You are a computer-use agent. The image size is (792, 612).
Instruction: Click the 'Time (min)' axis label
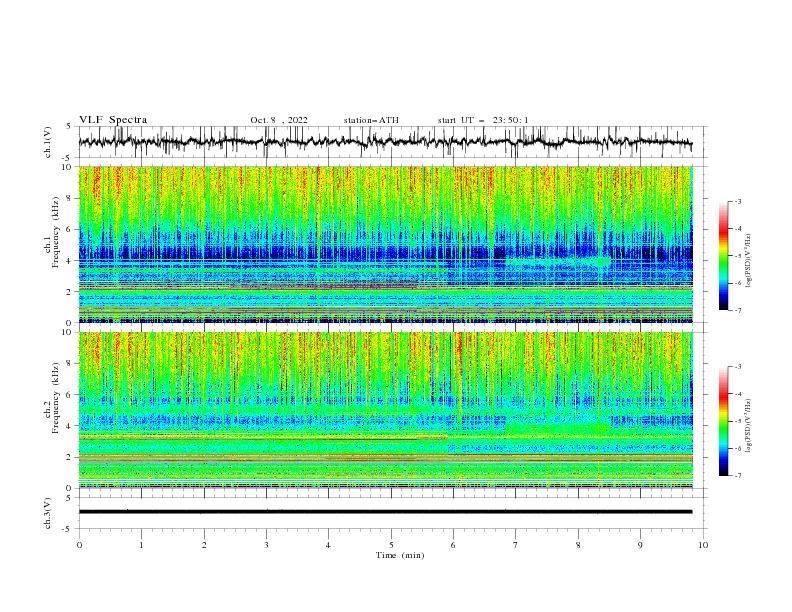[x=400, y=555]
